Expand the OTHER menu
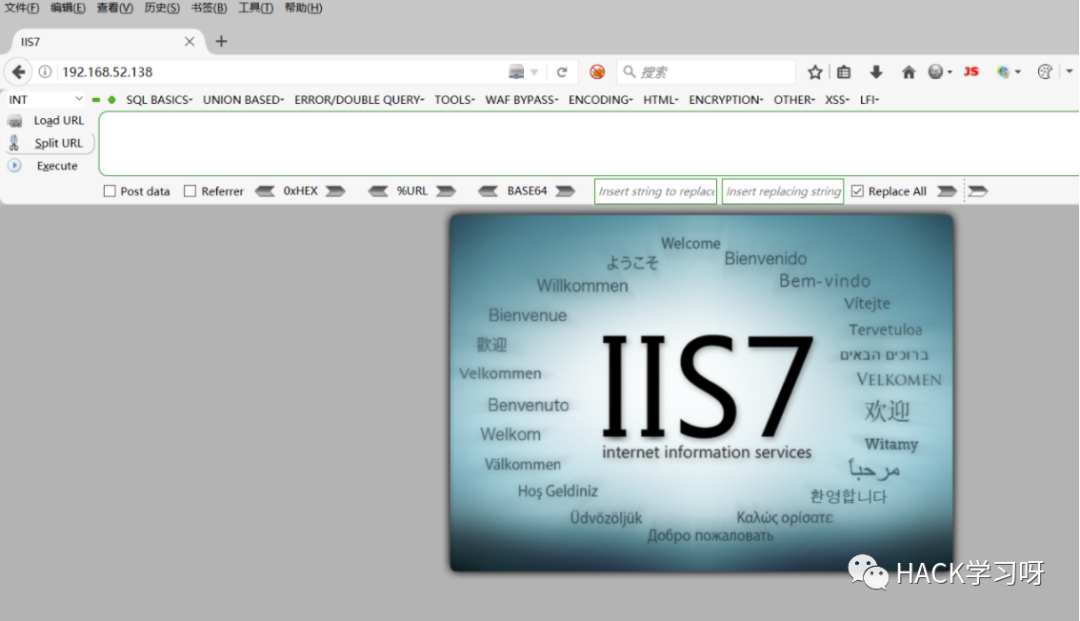1080x621 pixels. [794, 100]
